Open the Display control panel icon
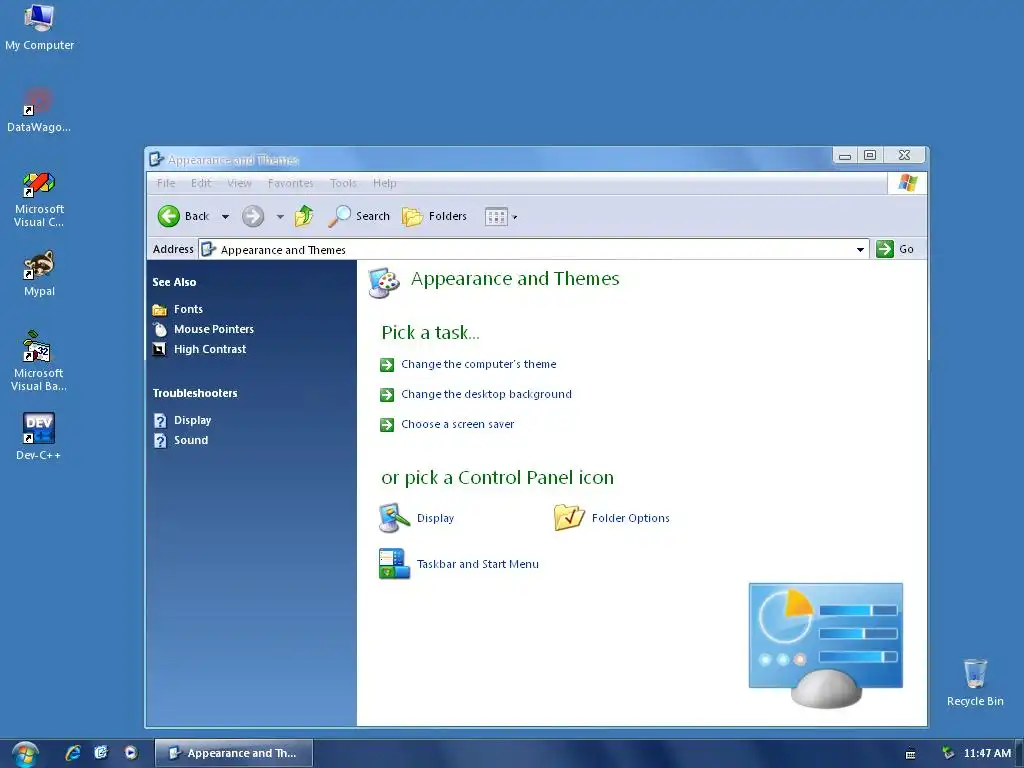Screen dimensions: 1024x768 (416, 518)
